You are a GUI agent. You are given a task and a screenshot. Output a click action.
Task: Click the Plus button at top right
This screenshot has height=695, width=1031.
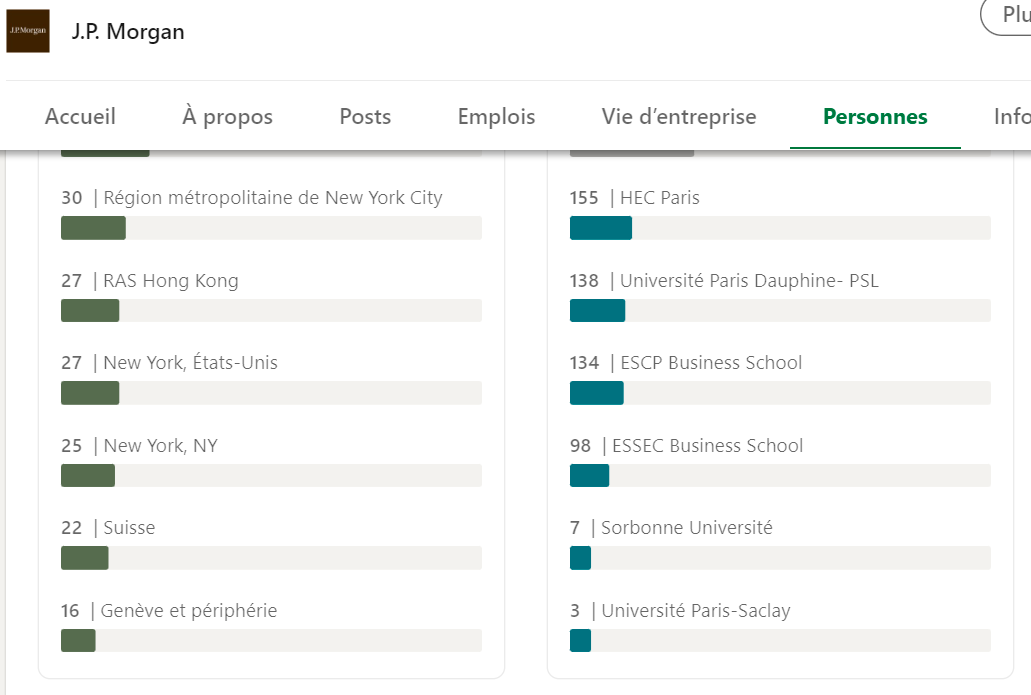pos(1006,14)
